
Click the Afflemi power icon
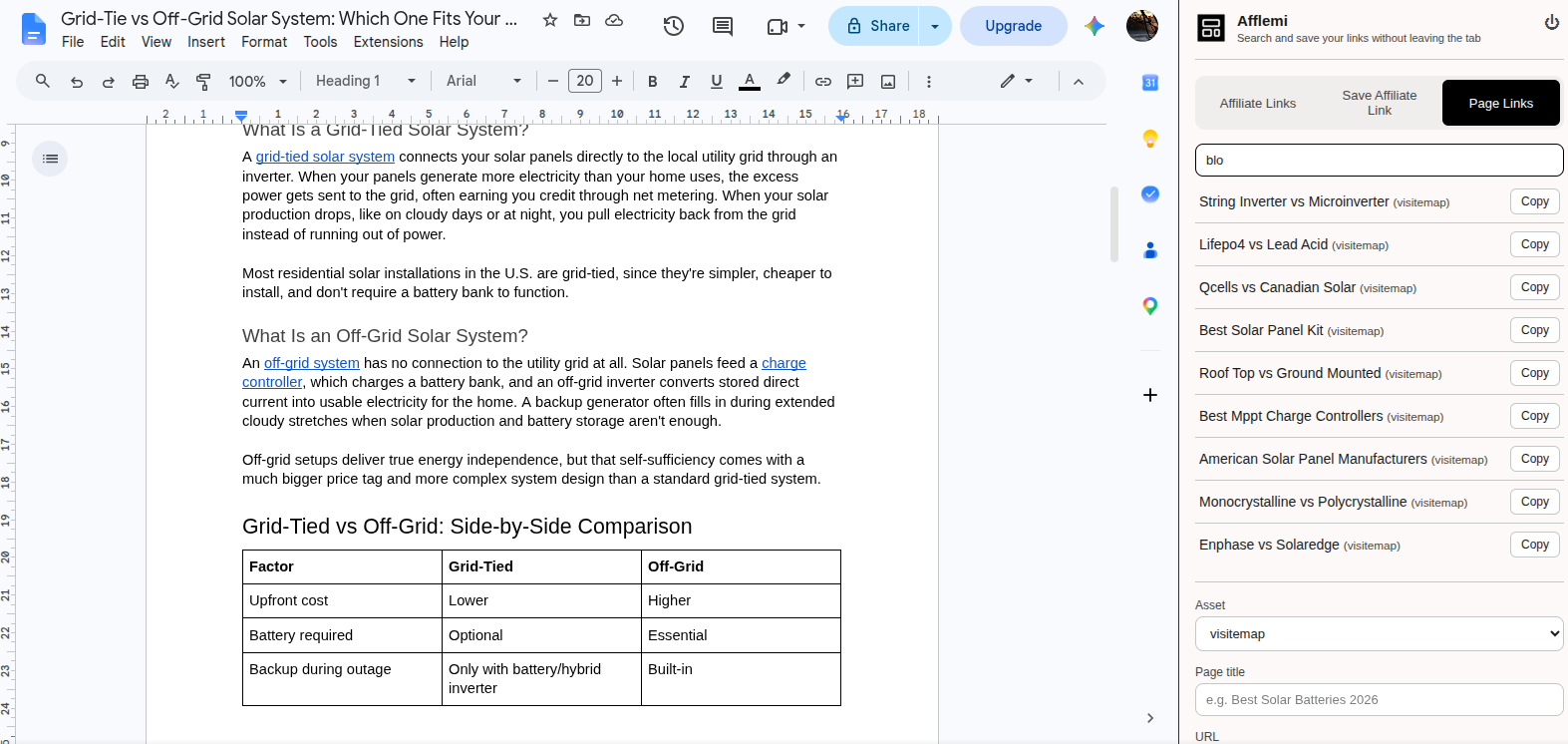pyautogui.click(x=1551, y=22)
